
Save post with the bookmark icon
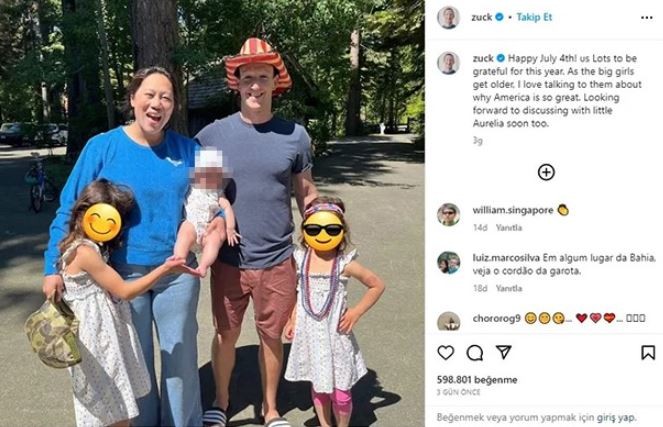(x=648, y=353)
